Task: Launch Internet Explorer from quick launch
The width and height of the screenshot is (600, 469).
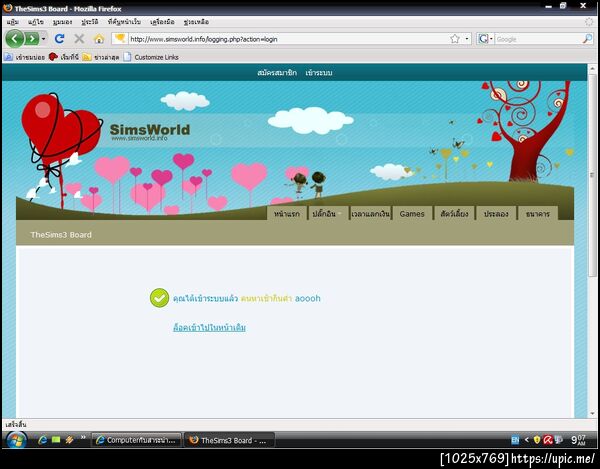Action: point(42,440)
